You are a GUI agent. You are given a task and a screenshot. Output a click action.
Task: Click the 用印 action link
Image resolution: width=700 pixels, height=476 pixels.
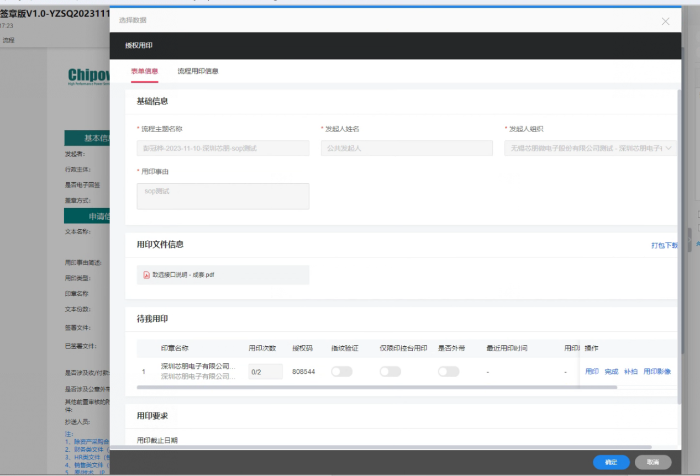(x=591, y=371)
